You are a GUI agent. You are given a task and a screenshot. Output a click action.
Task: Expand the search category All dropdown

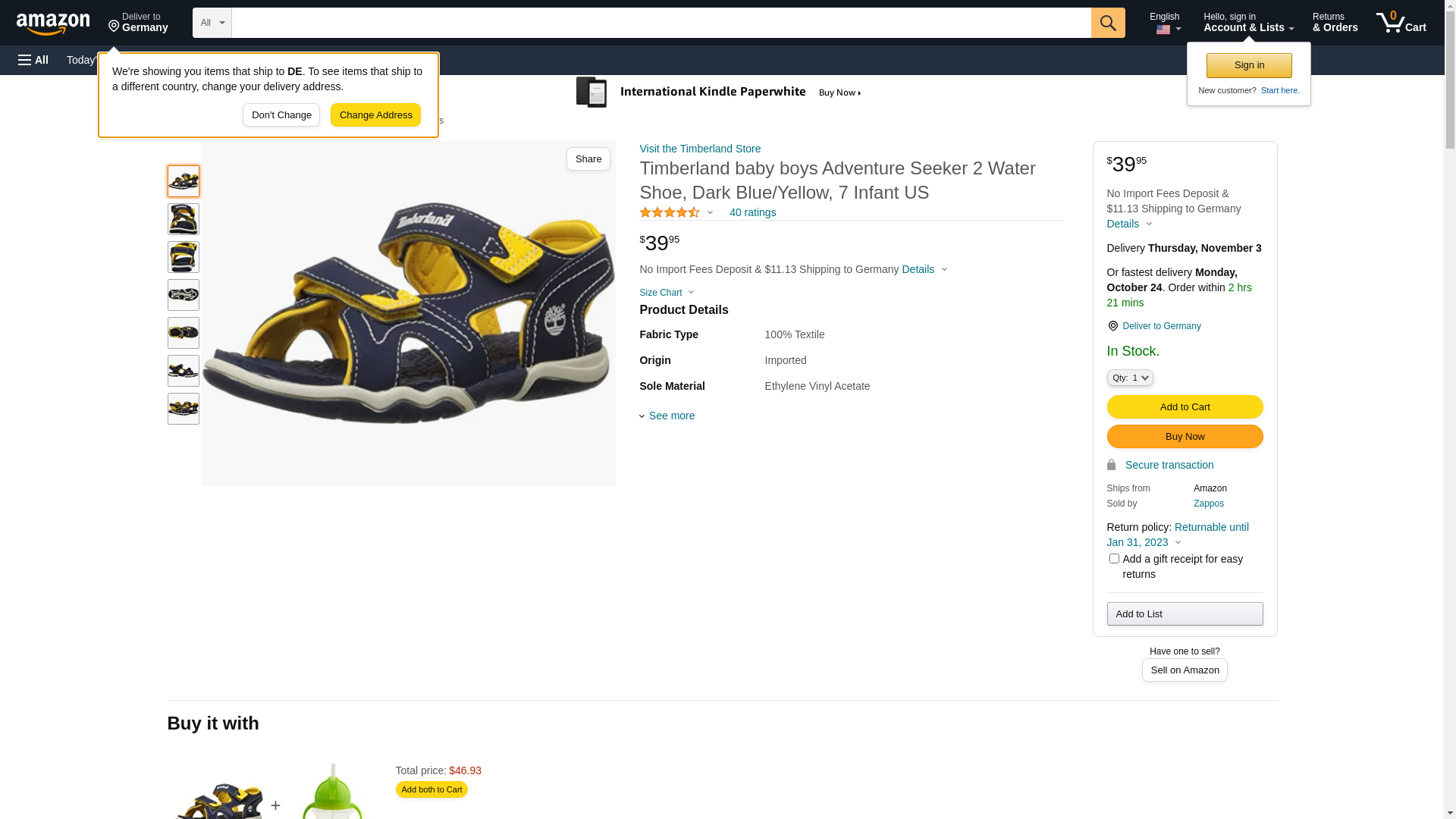(x=212, y=23)
